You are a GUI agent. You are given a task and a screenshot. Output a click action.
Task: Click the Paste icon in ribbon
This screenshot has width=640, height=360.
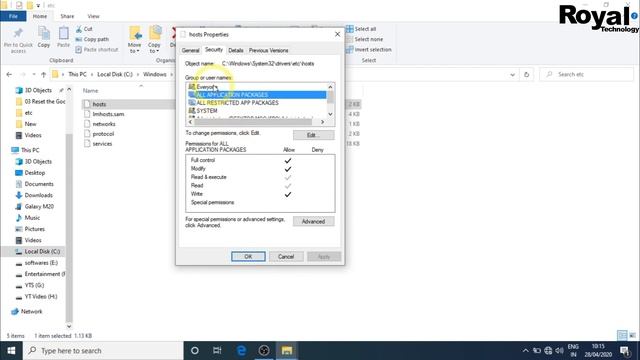pyautogui.click(x=63, y=37)
